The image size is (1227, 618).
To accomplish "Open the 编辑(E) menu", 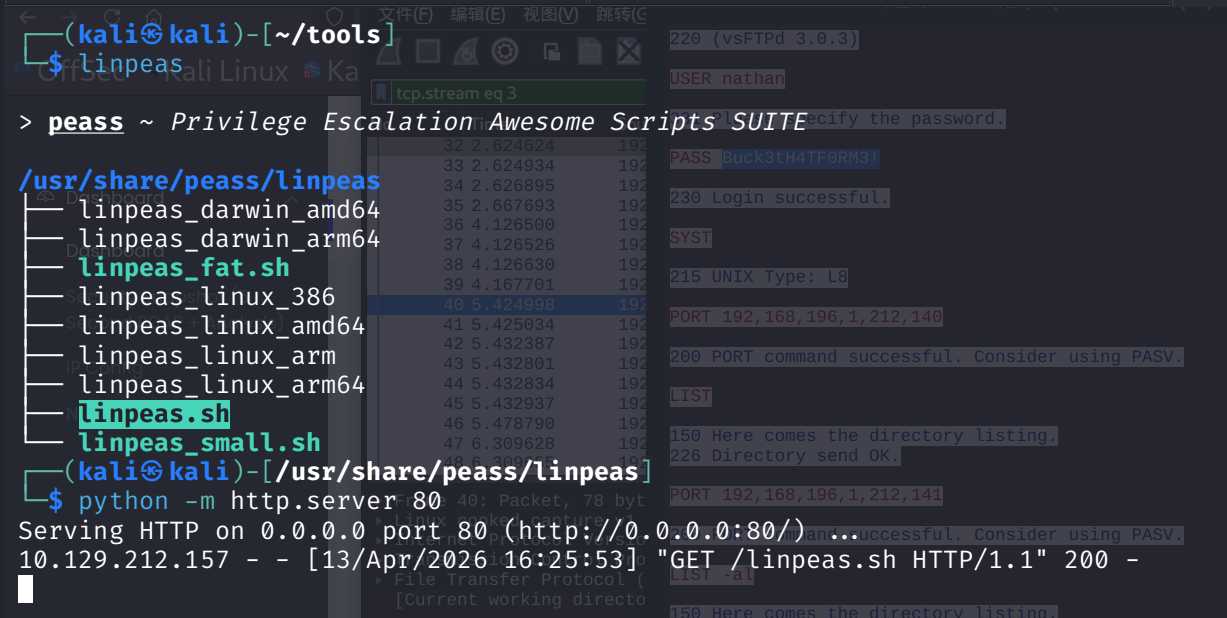I will click(x=478, y=14).
